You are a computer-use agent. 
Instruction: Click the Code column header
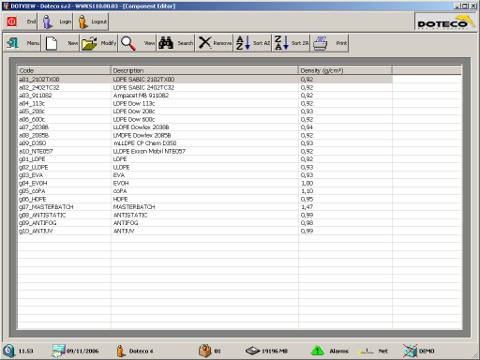pos(64,70)
